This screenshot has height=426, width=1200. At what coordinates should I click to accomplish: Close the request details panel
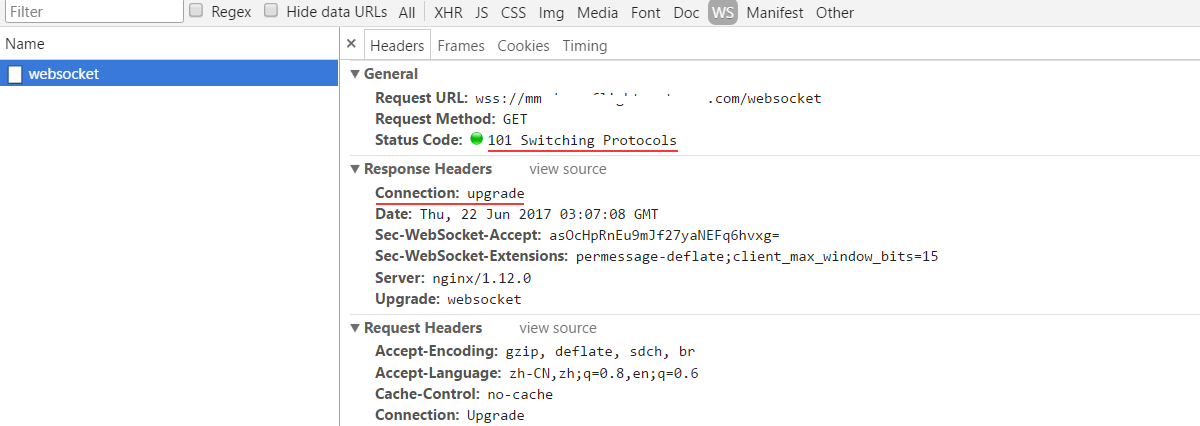(351, 45)
